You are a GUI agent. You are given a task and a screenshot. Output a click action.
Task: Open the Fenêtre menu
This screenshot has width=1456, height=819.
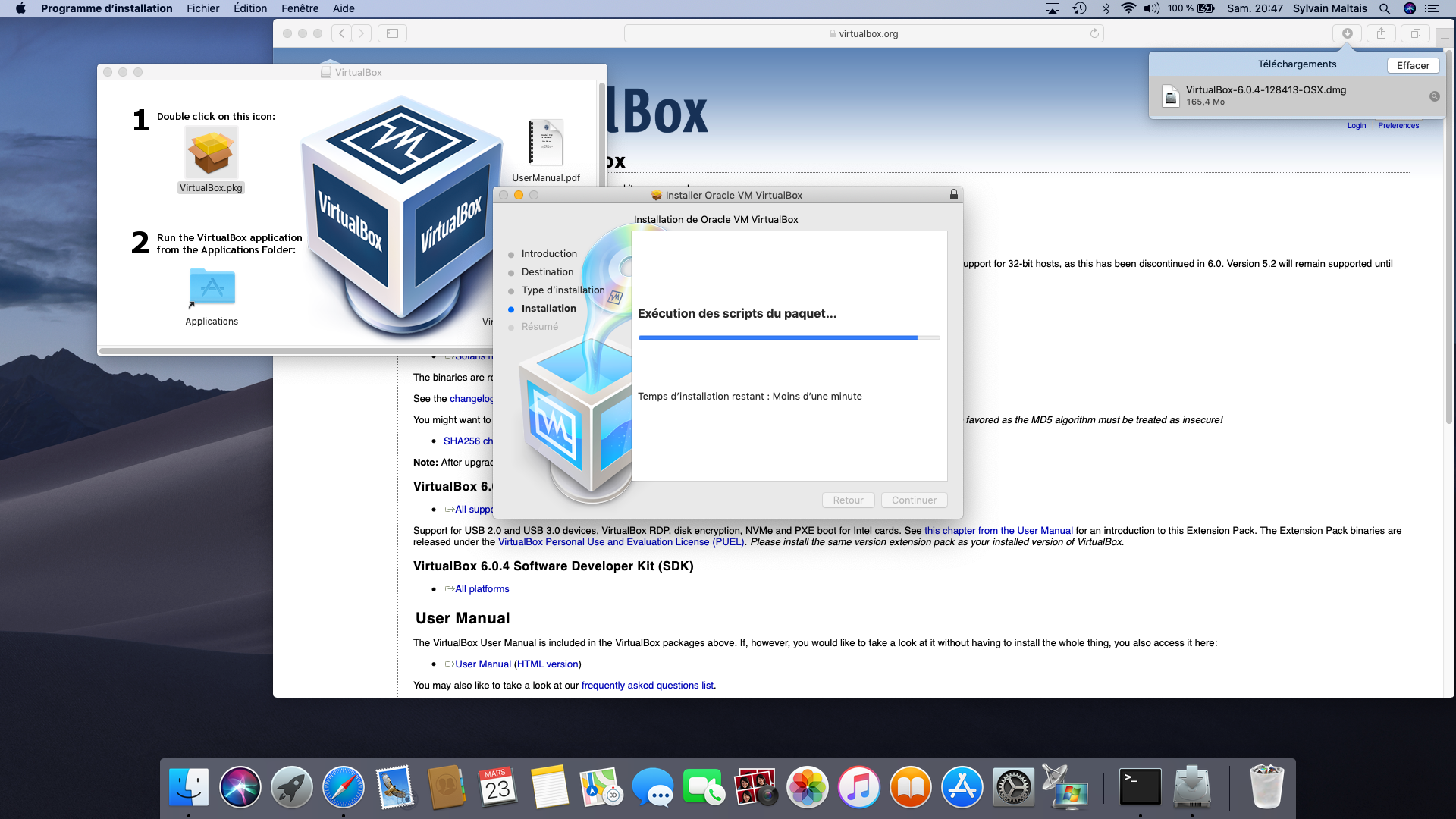click(300, 8)
